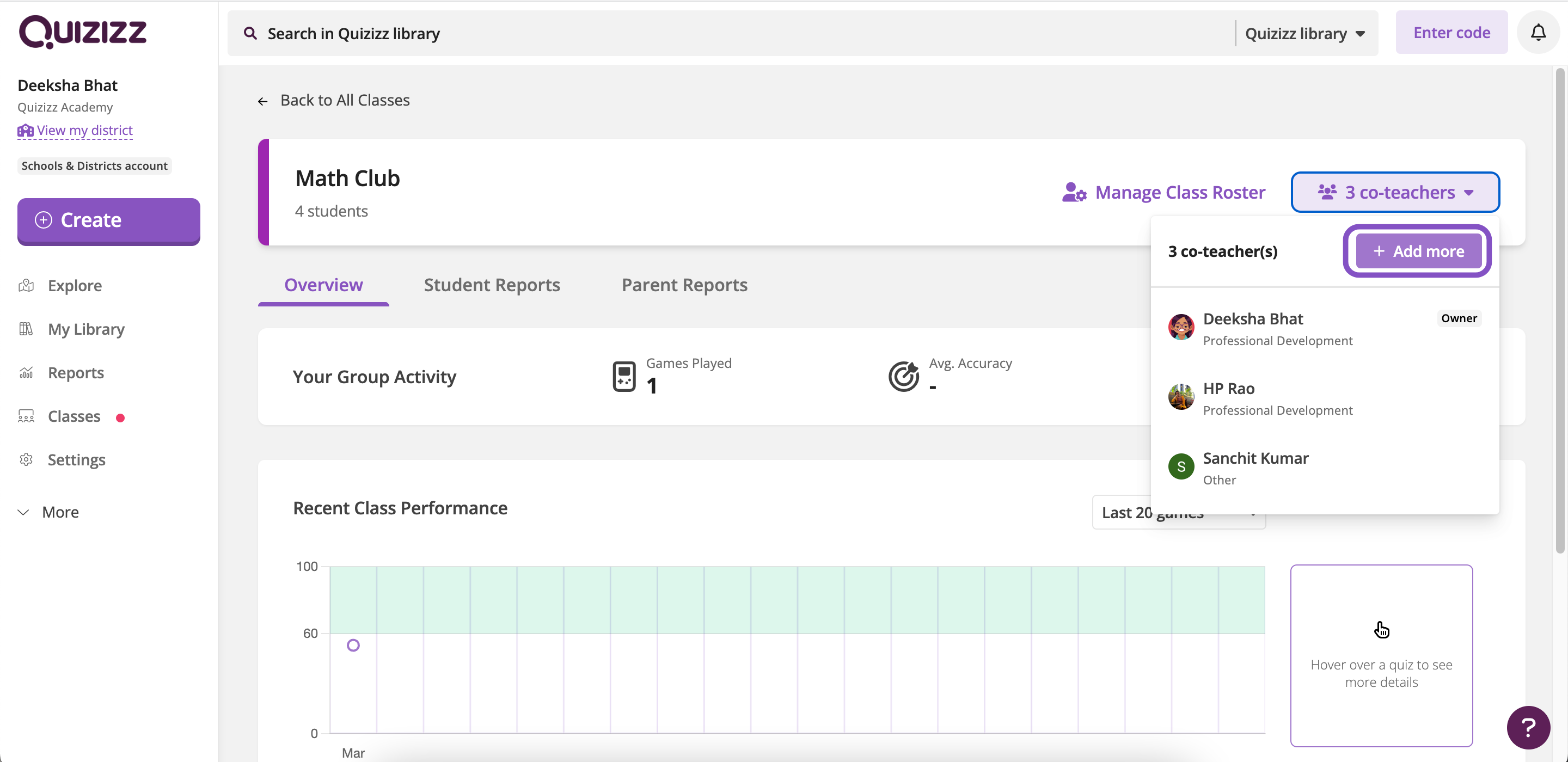Switch to Parent Reports tab
Image resolution: width=1568 pixels, height=762 pixels.
685,285
